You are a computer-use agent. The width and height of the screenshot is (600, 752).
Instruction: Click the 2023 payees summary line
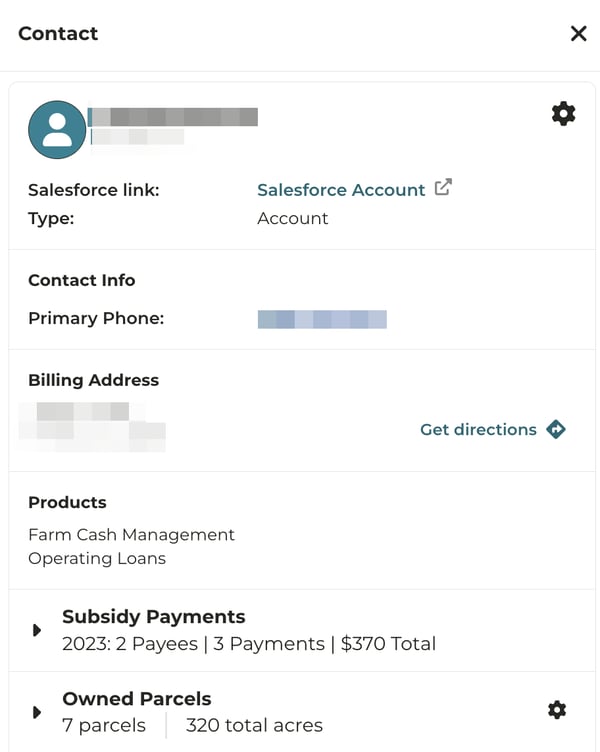[x=249, y=644]
